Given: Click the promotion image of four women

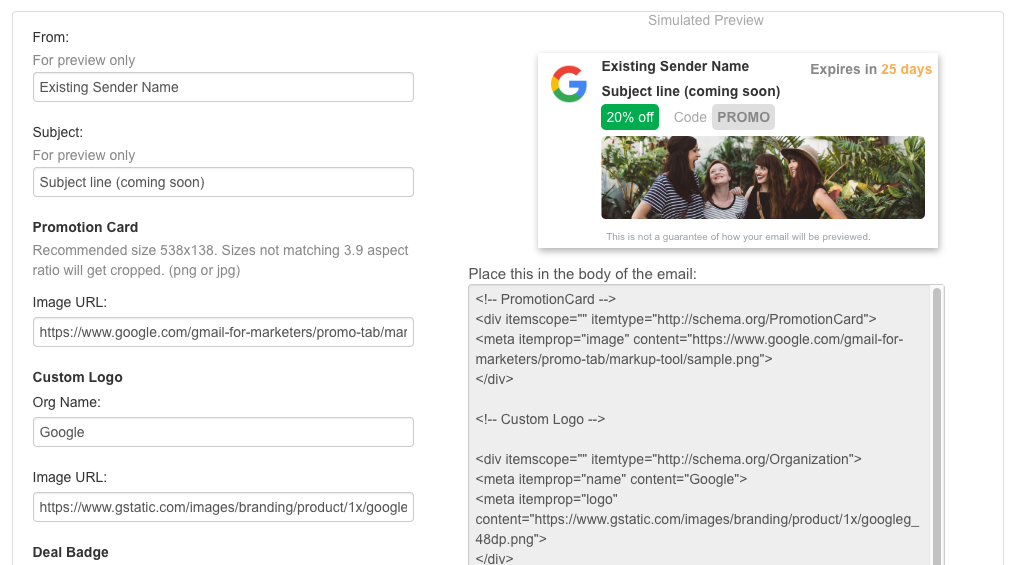Looking at the screenshot, I should tap(762, 177).
